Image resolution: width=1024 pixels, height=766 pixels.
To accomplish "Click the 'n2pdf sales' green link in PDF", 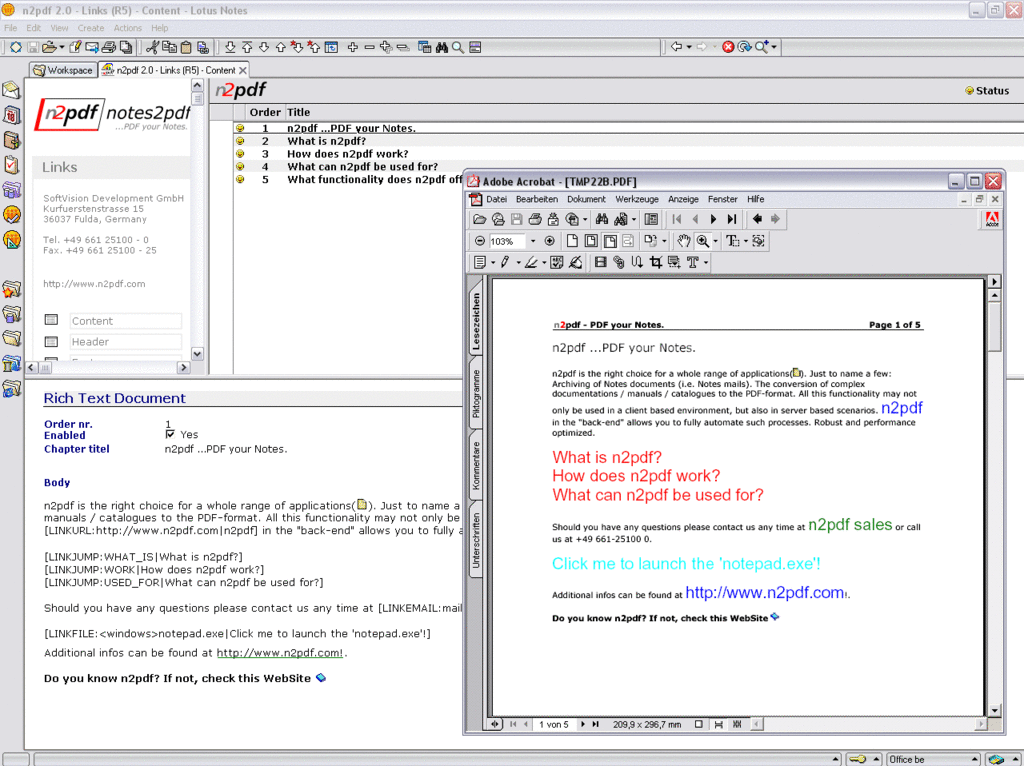I will pos(850,524).
